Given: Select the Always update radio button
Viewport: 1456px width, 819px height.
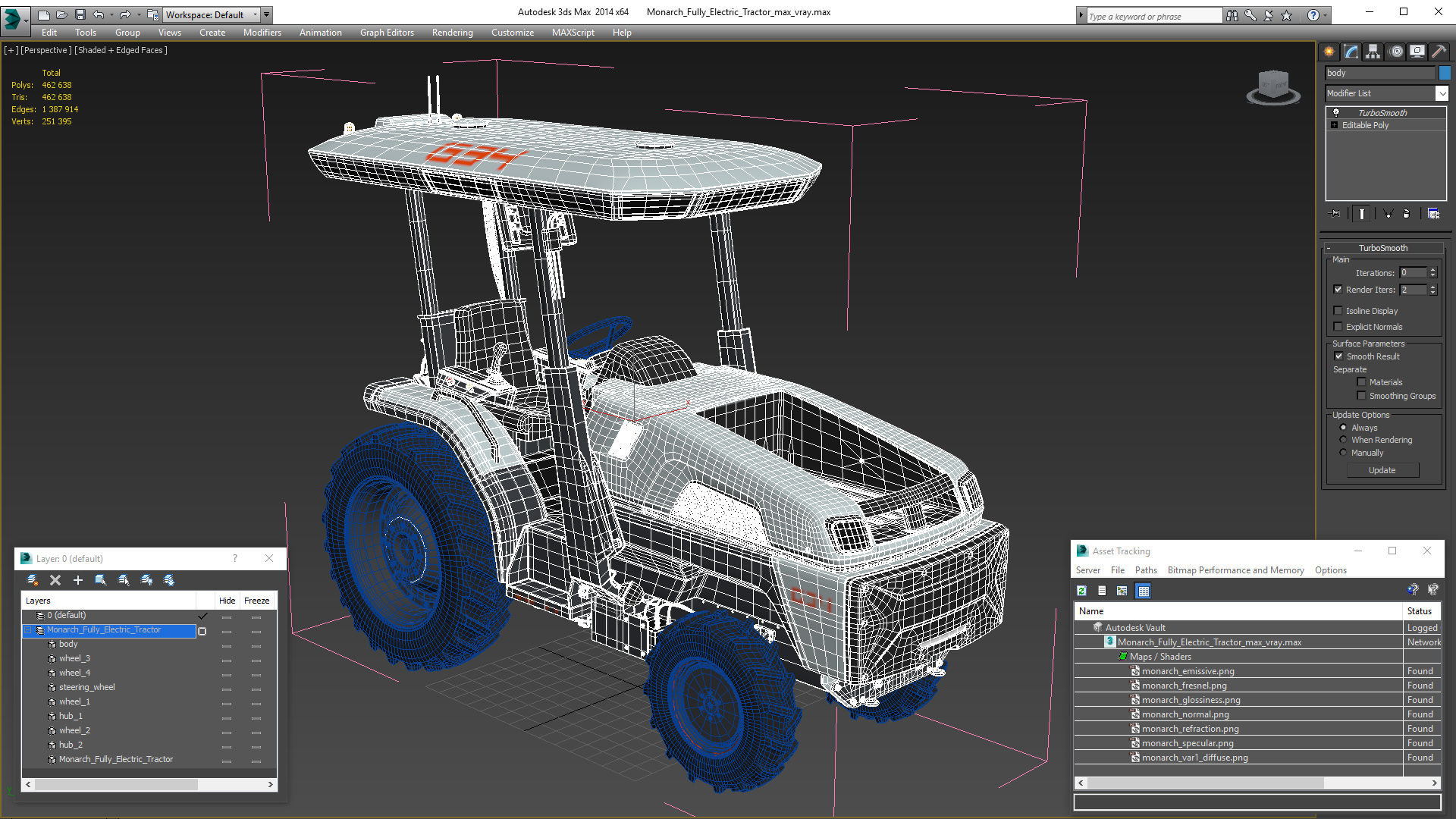Looking at the screenshot, I should pos(1343,428).
